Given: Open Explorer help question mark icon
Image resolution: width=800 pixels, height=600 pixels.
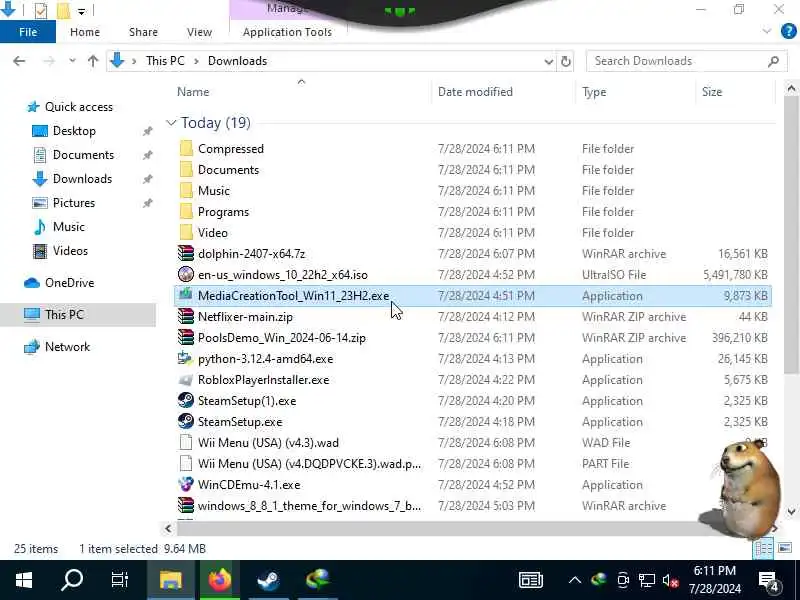Looking at the screenshot, I should click(x=788, y=31).
